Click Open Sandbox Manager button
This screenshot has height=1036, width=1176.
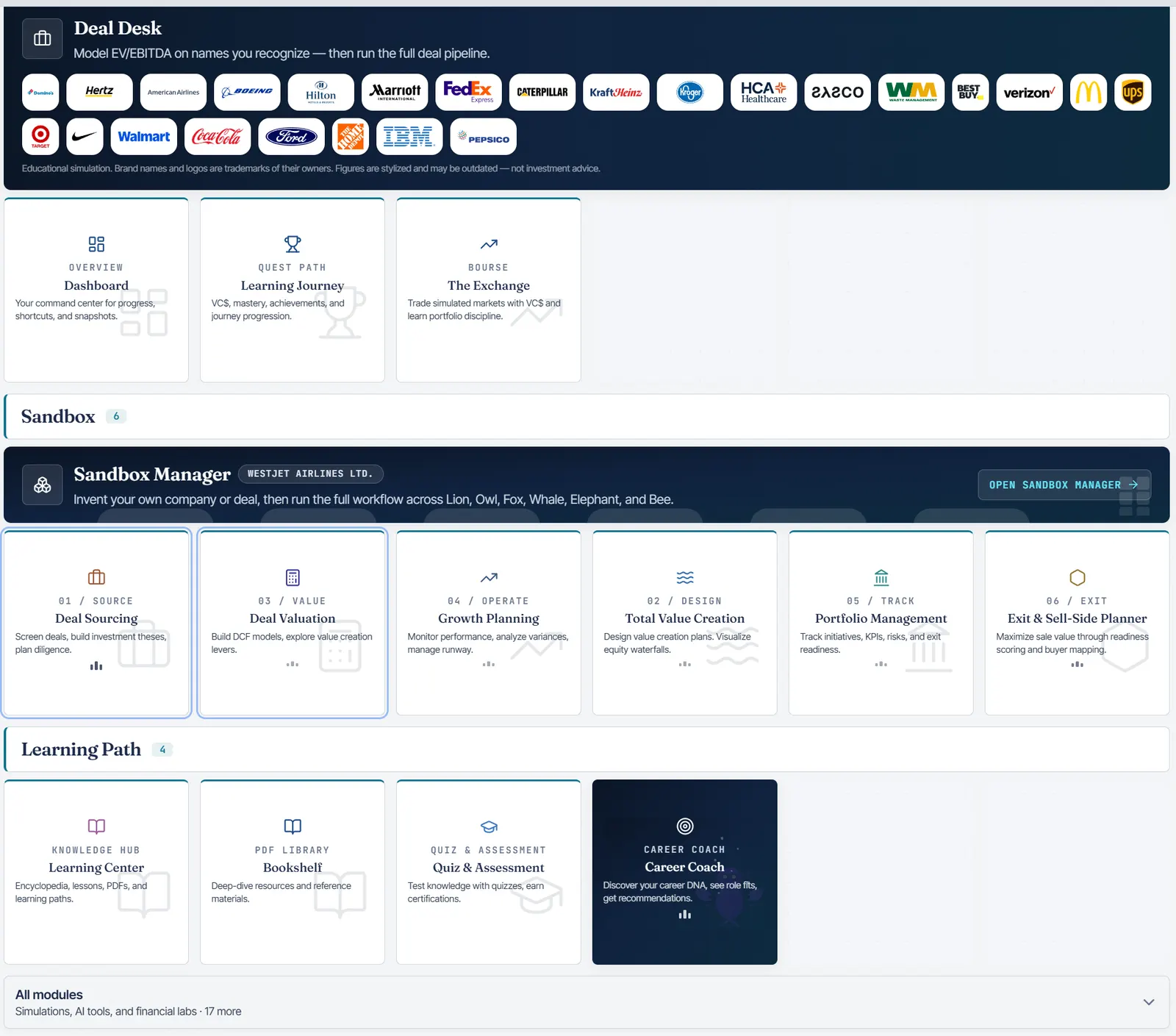click(1064, 485)
